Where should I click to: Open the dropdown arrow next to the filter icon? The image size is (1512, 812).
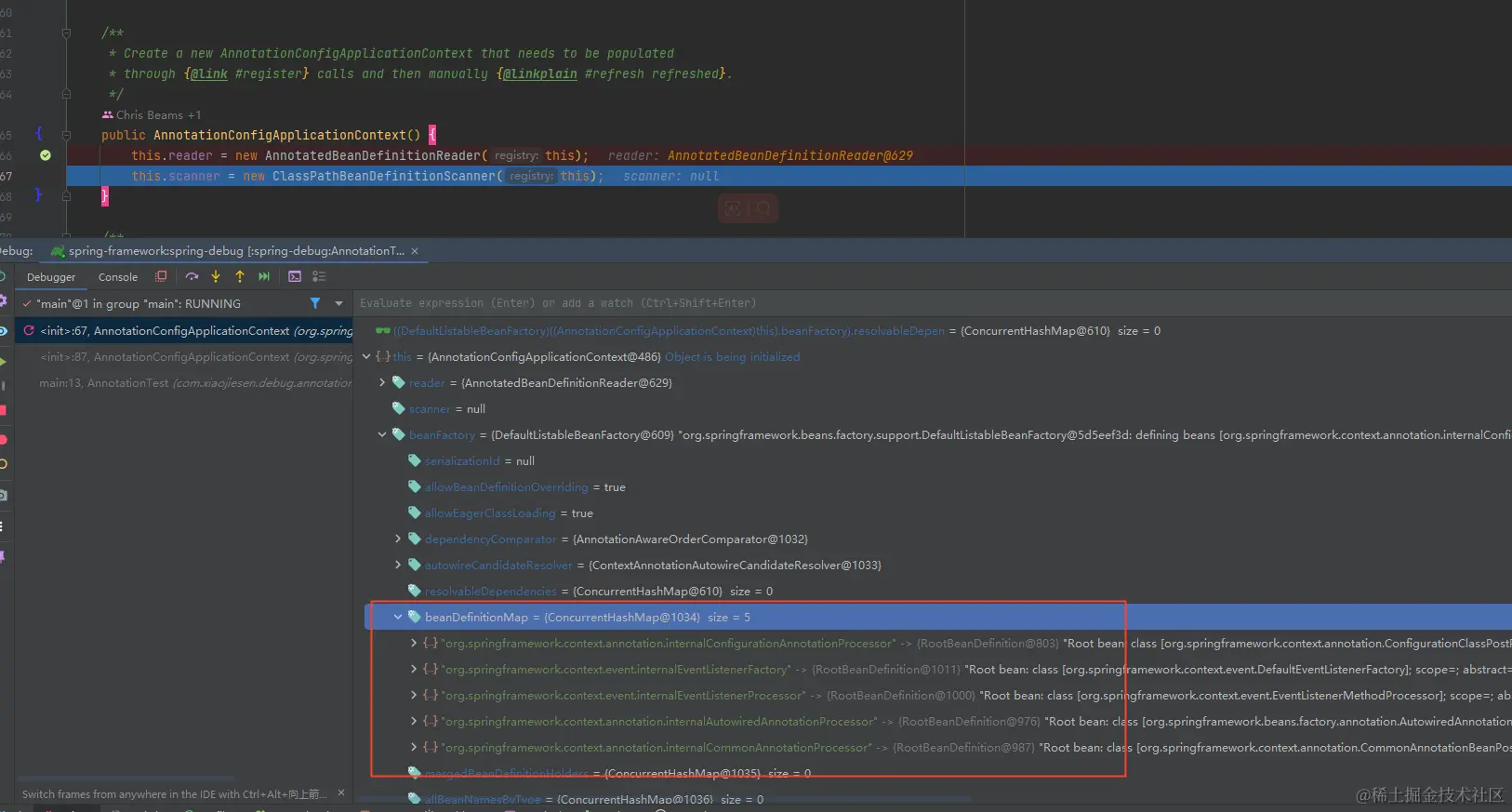(x=338, y=303)
